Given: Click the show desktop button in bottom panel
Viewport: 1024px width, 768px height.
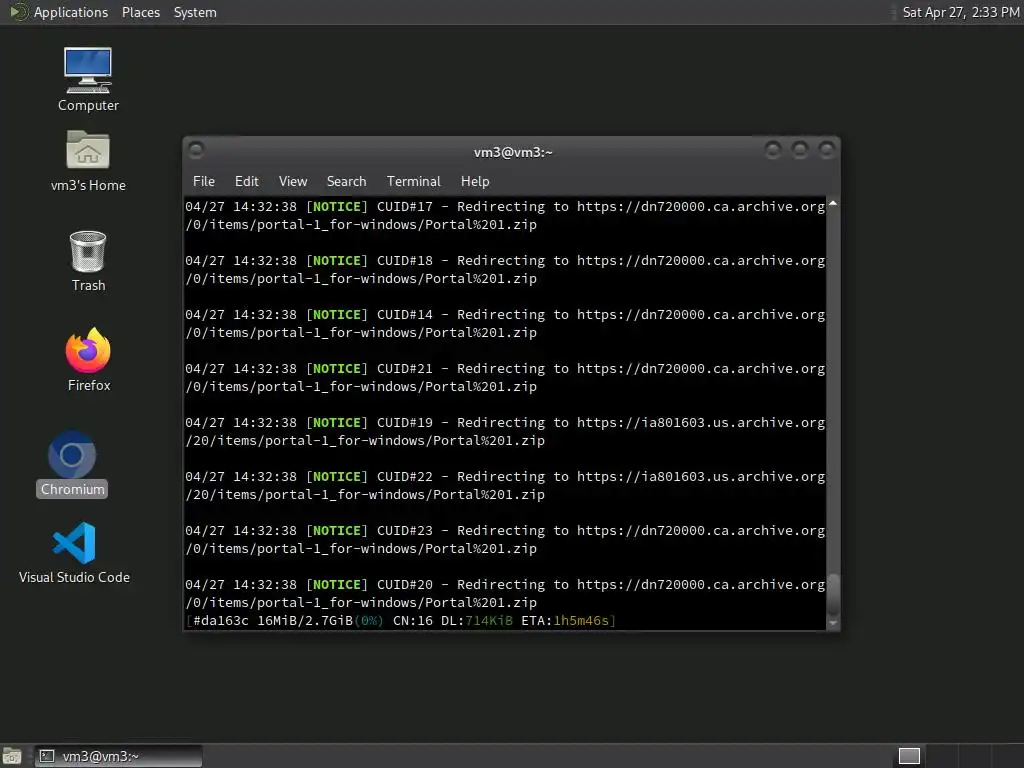Looking at the screenshot, I should point(12,756).
